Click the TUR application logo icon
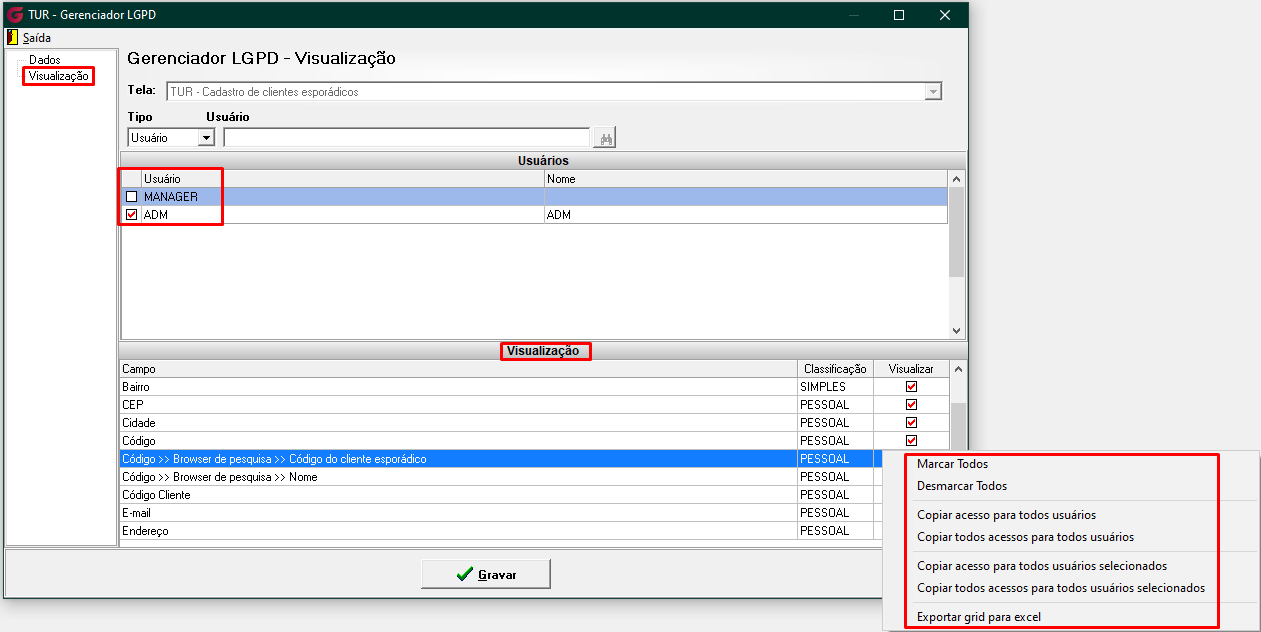1261x632 pixels. click(x=15, y=15)
